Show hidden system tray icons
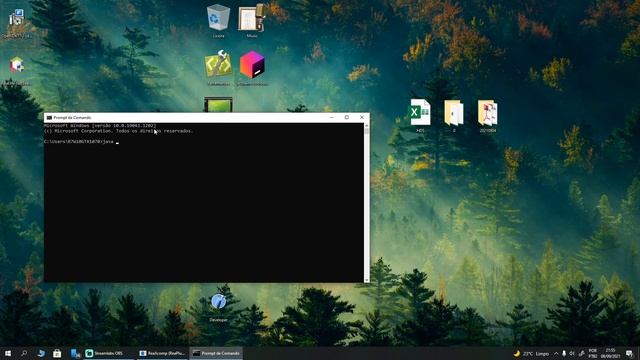The height and width of the screenshot is (360, 640). pyautogui.click(x=556, y=353)
